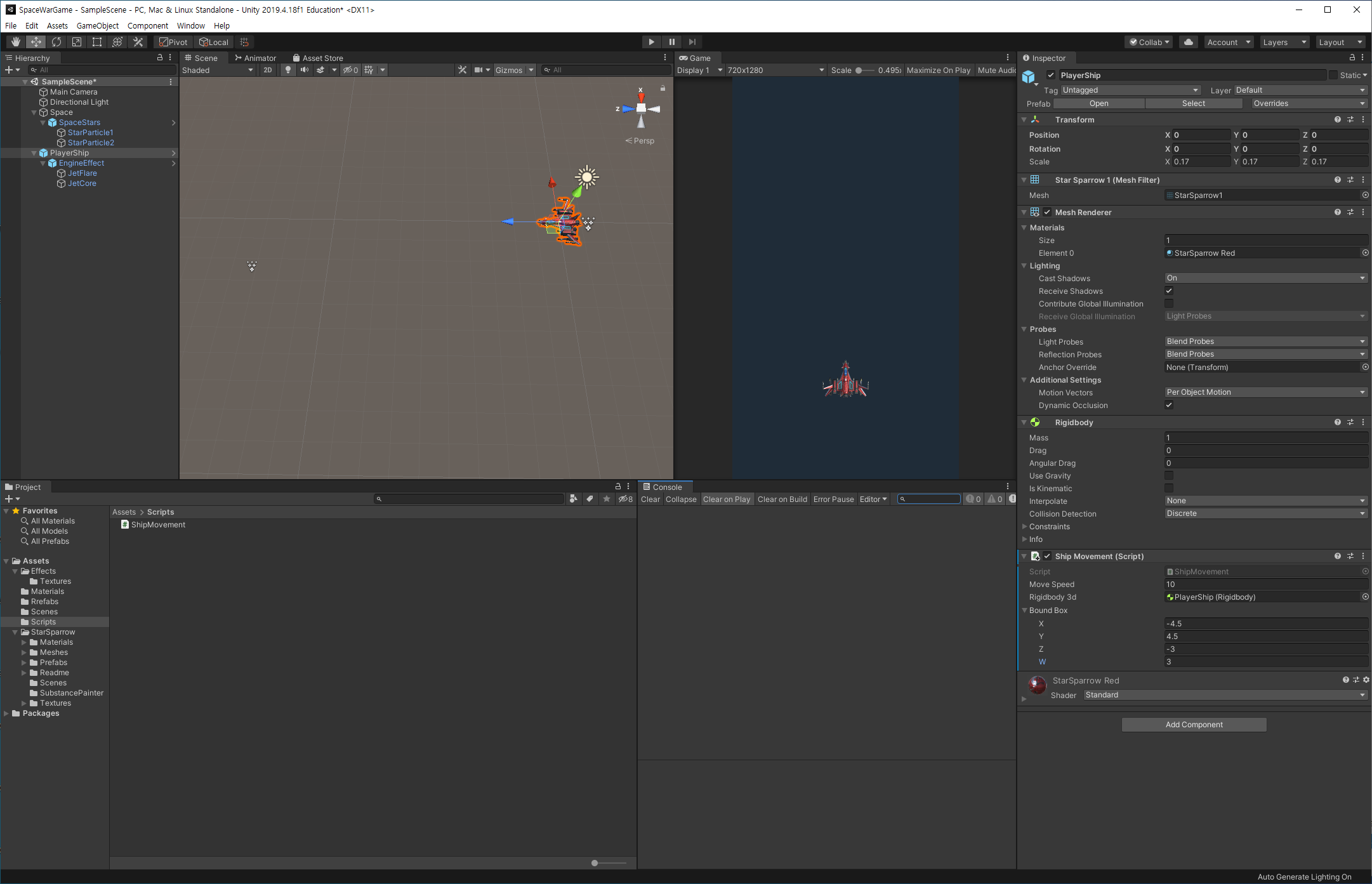Click the Clear console button
This screenshot has width=1372, height=884.
pos(650,499)
